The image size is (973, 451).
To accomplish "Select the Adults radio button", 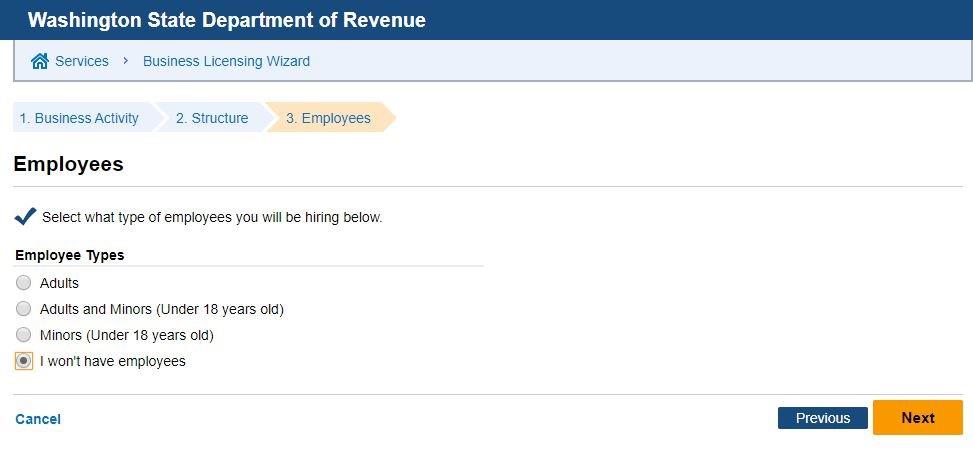I will point(24,283).
